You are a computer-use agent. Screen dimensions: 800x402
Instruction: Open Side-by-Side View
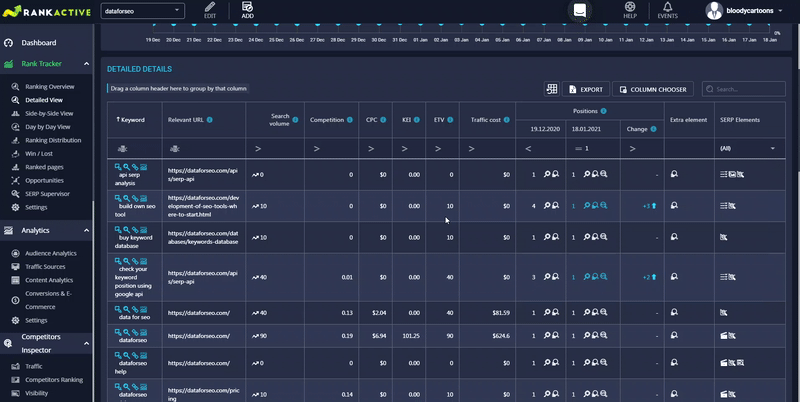[49, 113]
